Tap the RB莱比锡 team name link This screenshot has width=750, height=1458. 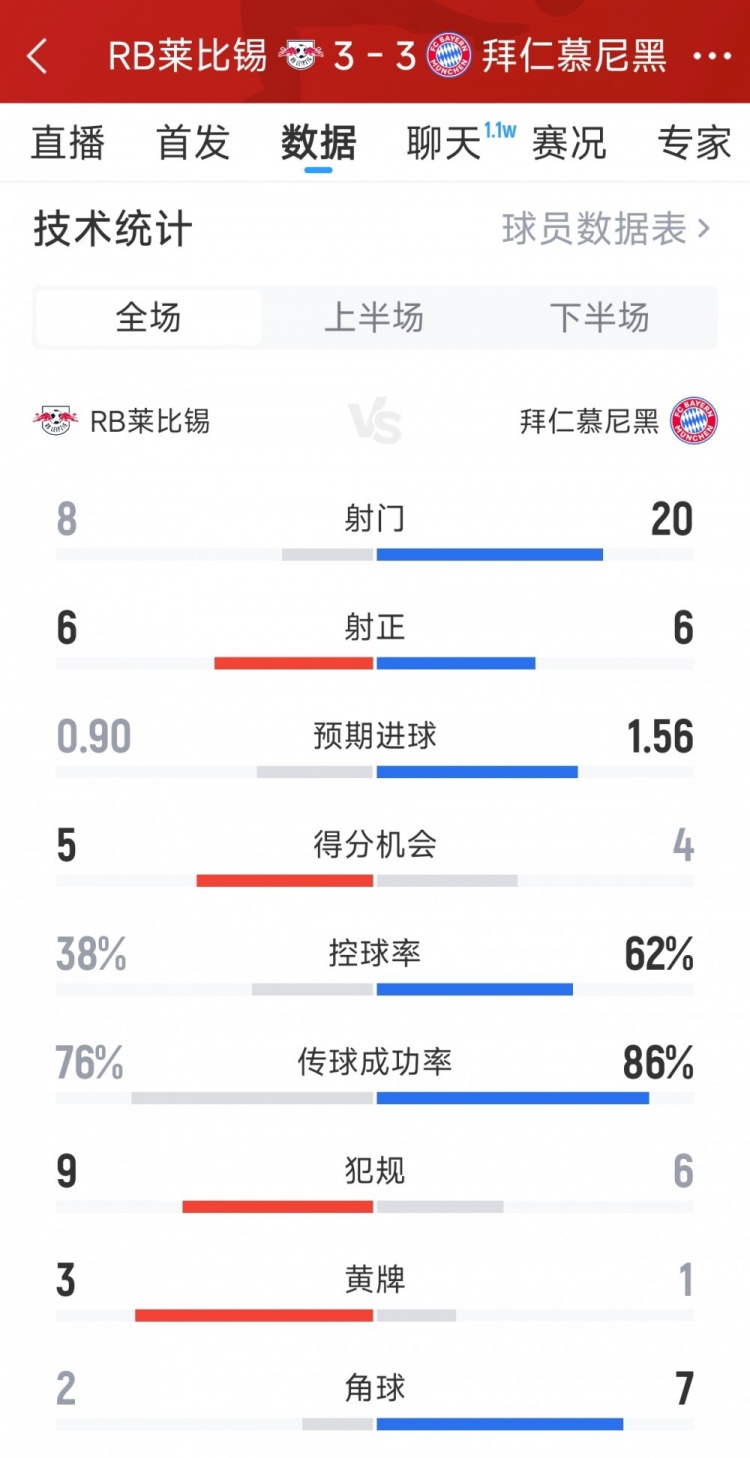pos(150,421)
